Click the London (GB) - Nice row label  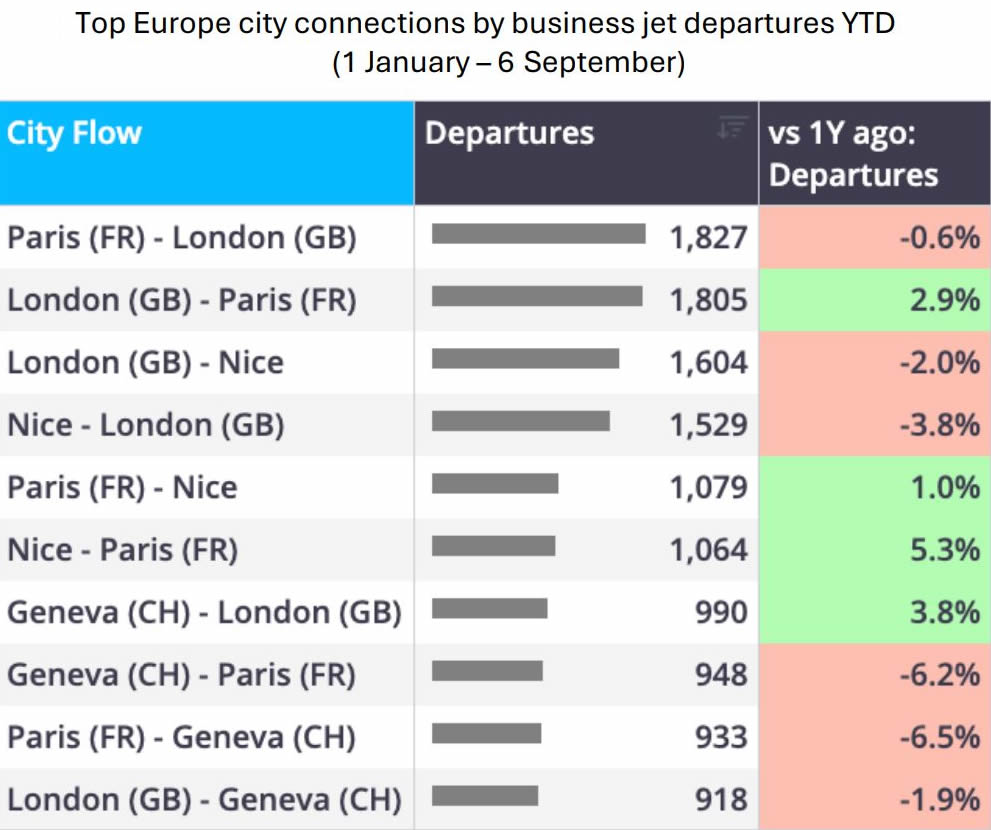(145, 362)
